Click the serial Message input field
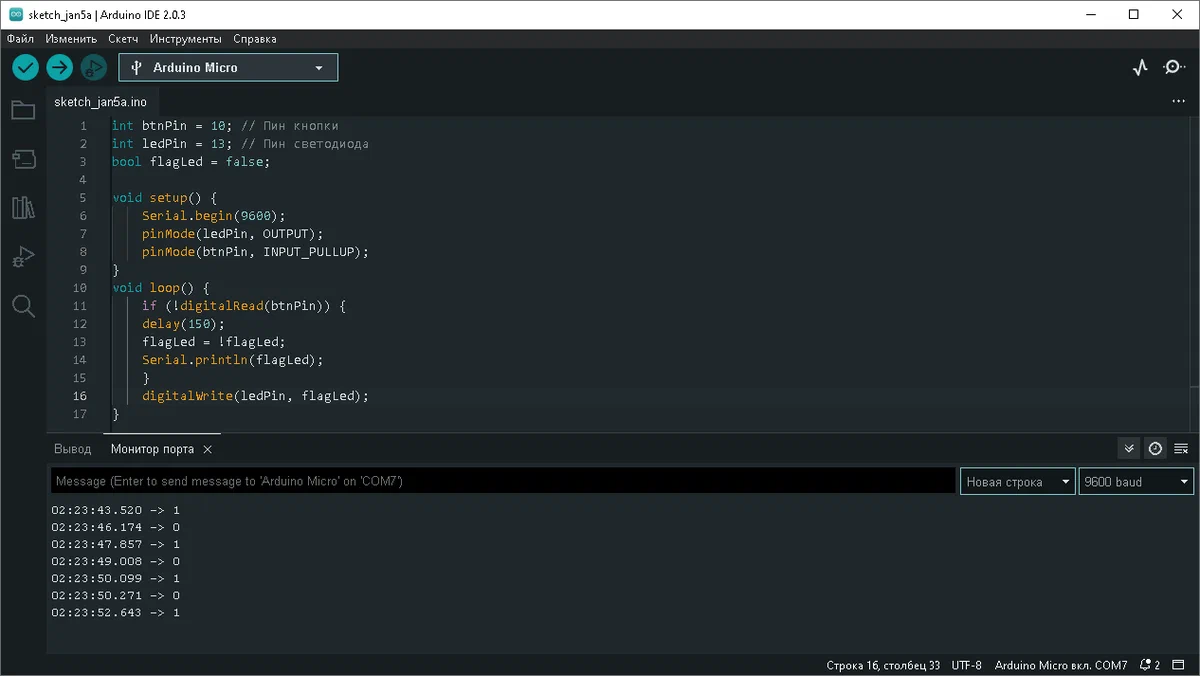 tap(503, 482)
